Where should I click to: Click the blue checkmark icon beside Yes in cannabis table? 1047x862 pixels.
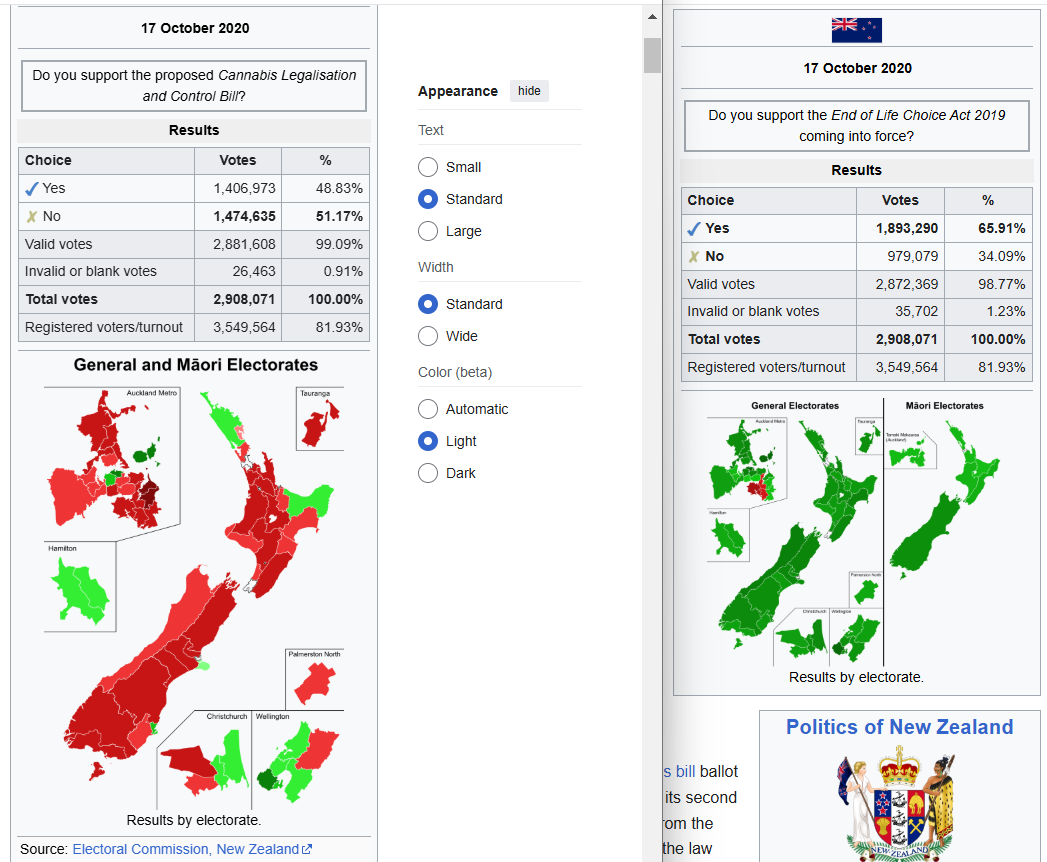click(x=31, y=189)
